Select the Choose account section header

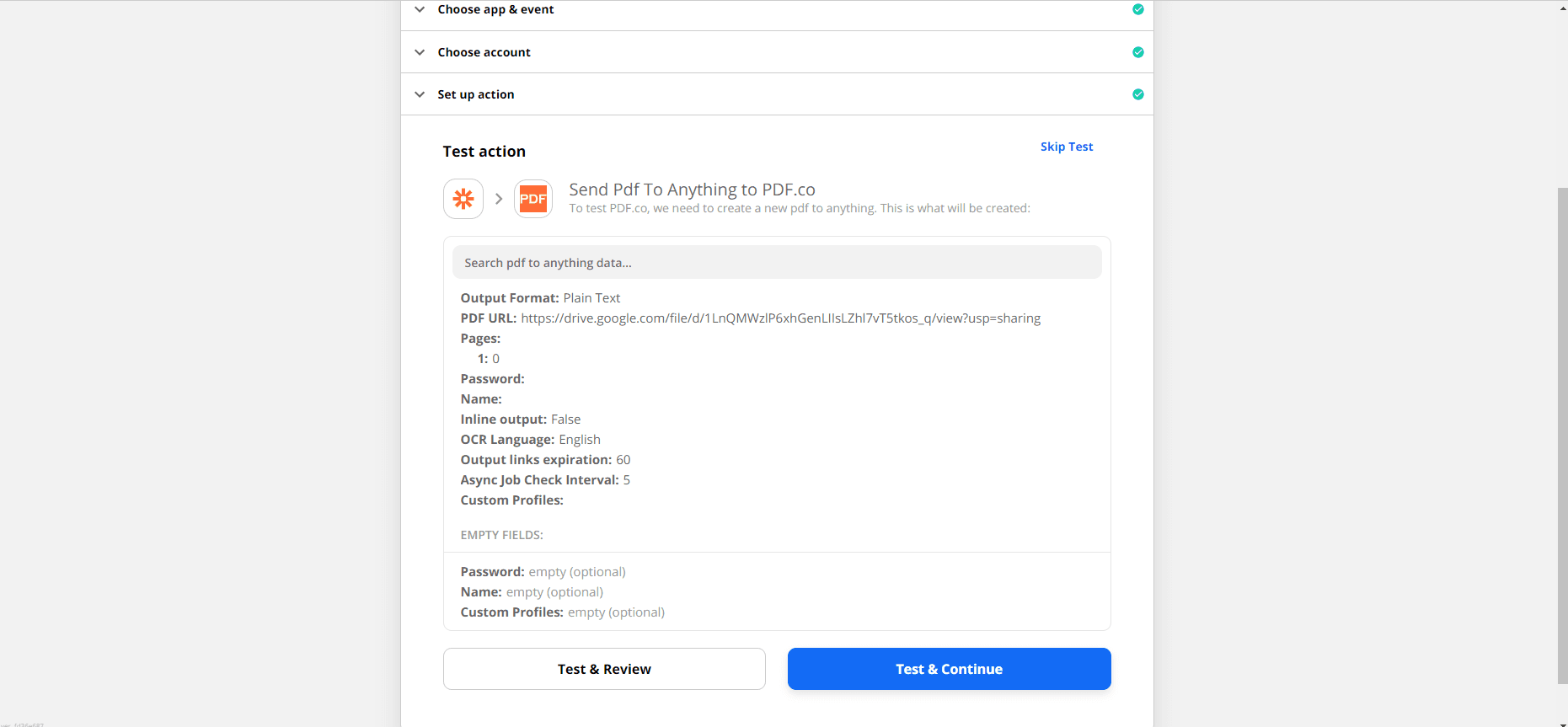click(484, 51)
